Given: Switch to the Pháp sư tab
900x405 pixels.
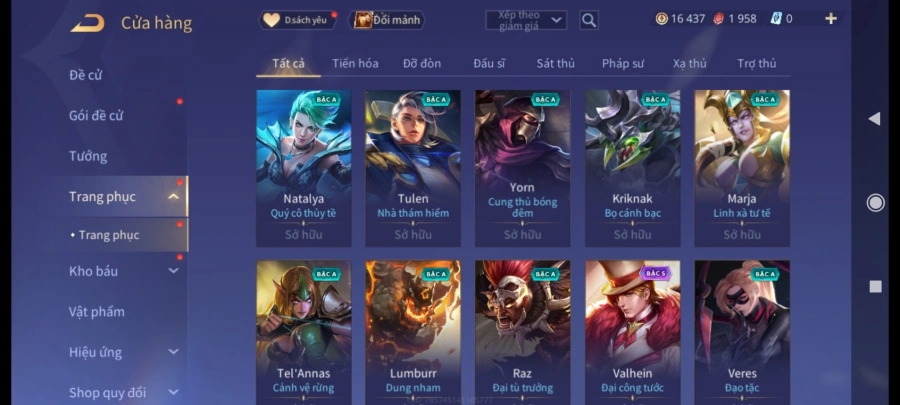Looking at the screenshot, I should [623, 63].
